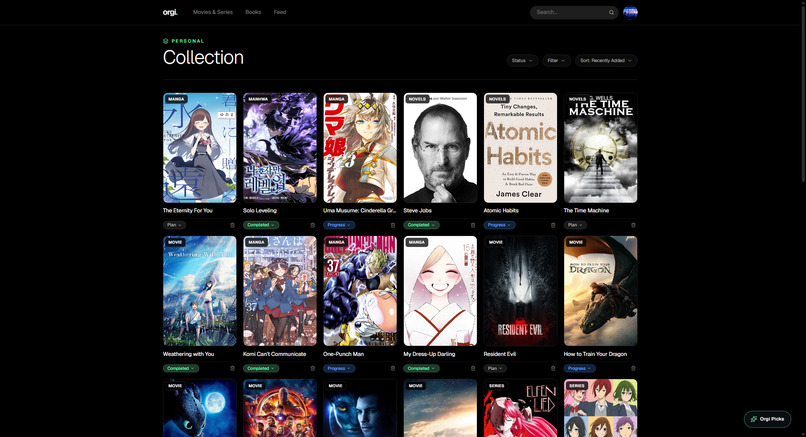Open My Dress-Up Darling cover

pyautogui.click(x=440, y=291)
